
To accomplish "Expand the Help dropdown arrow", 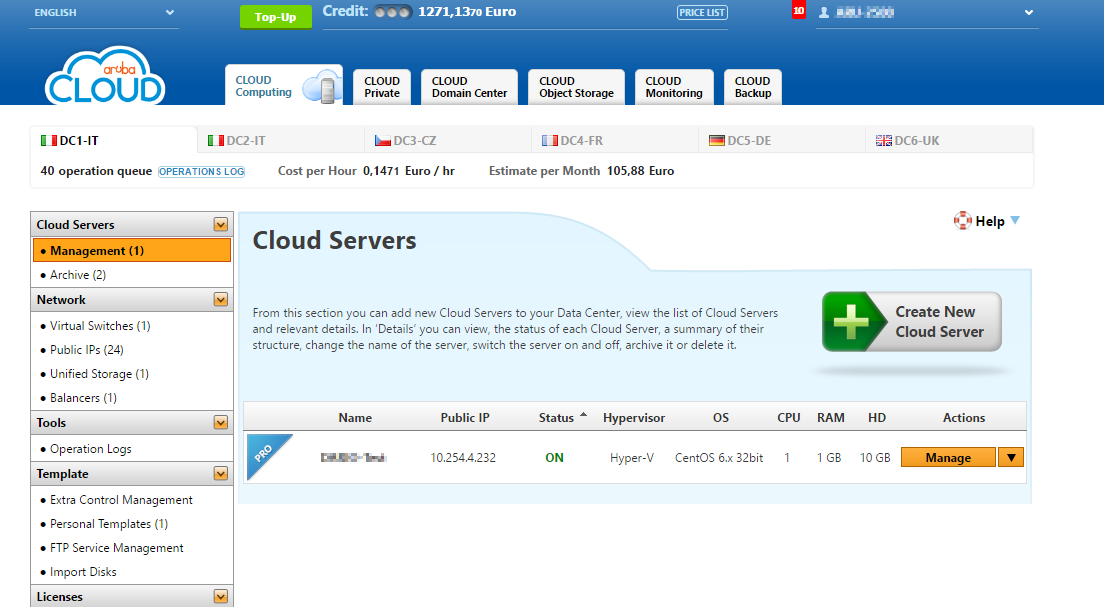I will tap(1015, 220).
